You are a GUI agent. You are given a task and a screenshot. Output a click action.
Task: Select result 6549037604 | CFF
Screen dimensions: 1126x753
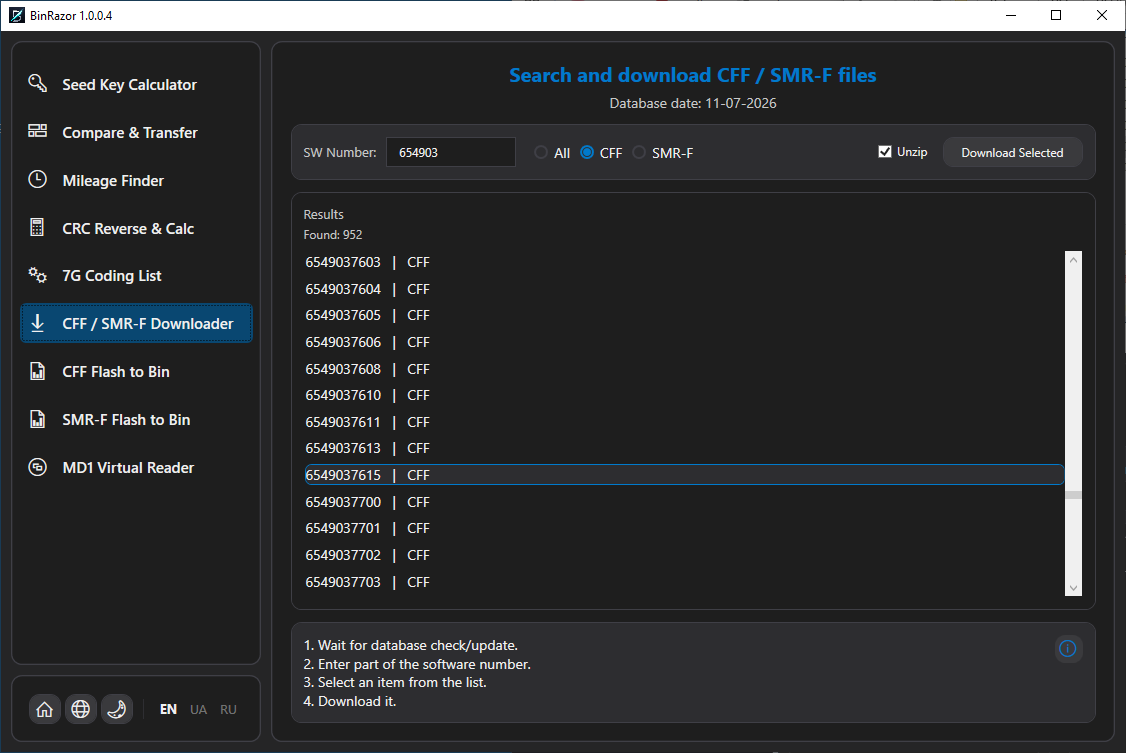pyautogui.click(x=684, y=289)
